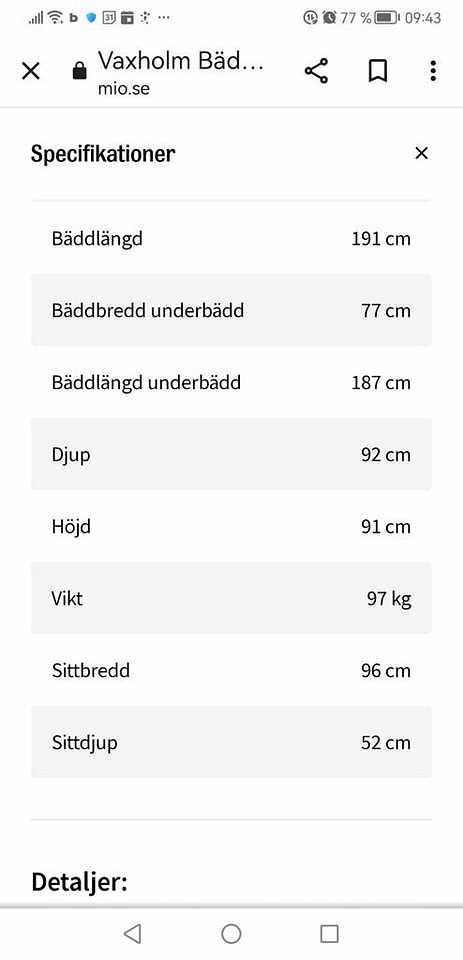
Task: Open the three-dot overflow menu
Action: click(x=433, y=71)
